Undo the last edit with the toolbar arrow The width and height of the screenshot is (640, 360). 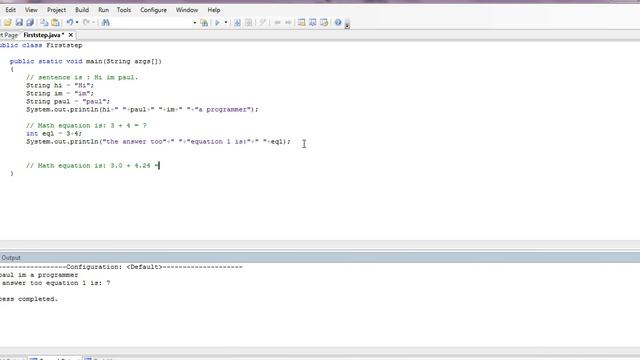[70, 22]
